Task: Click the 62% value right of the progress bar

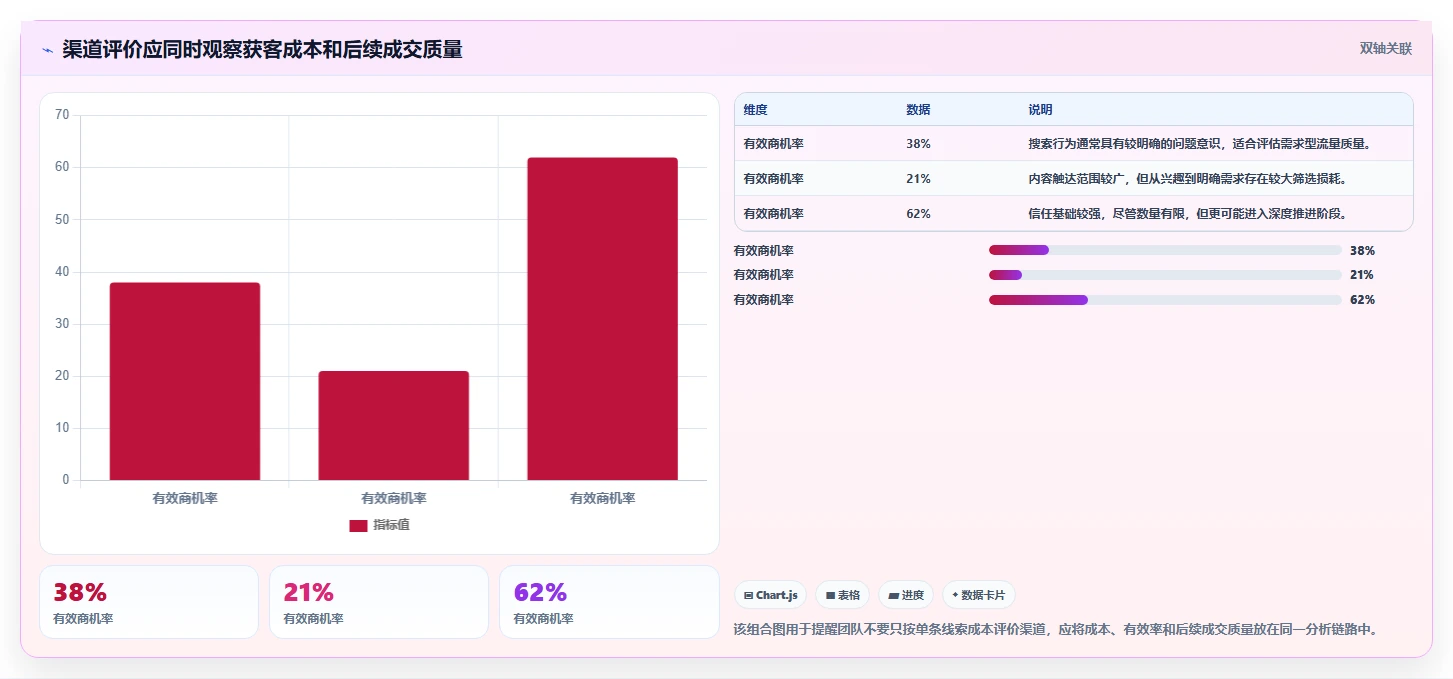Action: (1362, 300)
